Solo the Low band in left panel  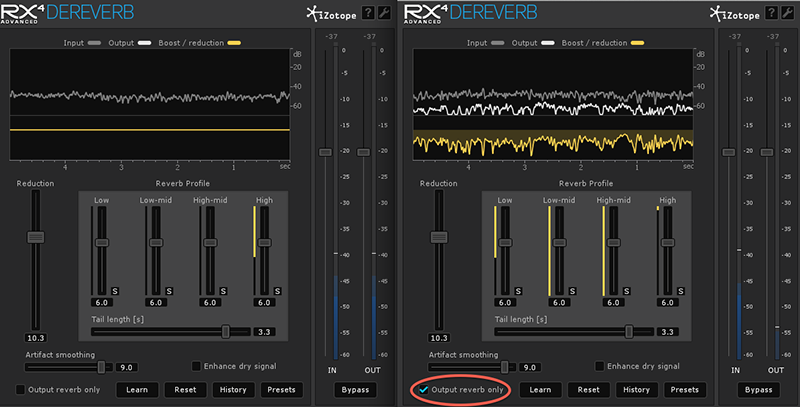point(115,291)
